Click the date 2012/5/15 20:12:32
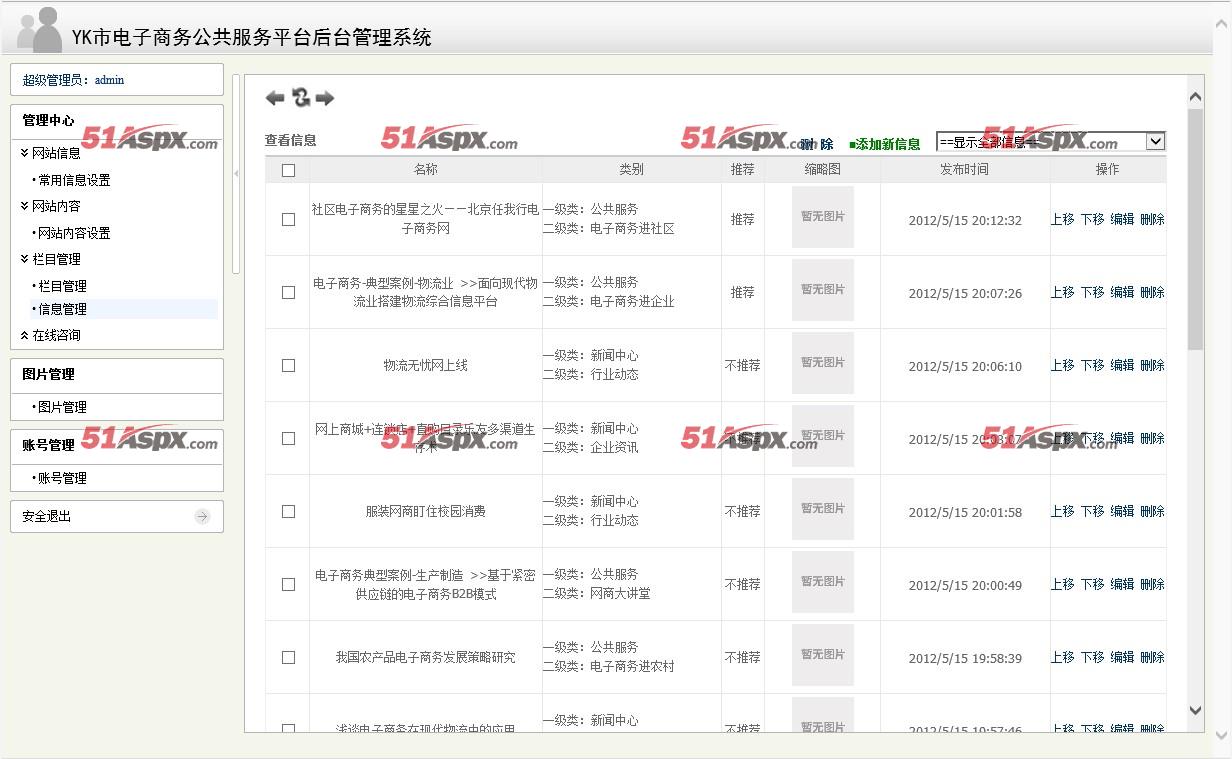Screen dimensions: 1232x759 point(965,220)
